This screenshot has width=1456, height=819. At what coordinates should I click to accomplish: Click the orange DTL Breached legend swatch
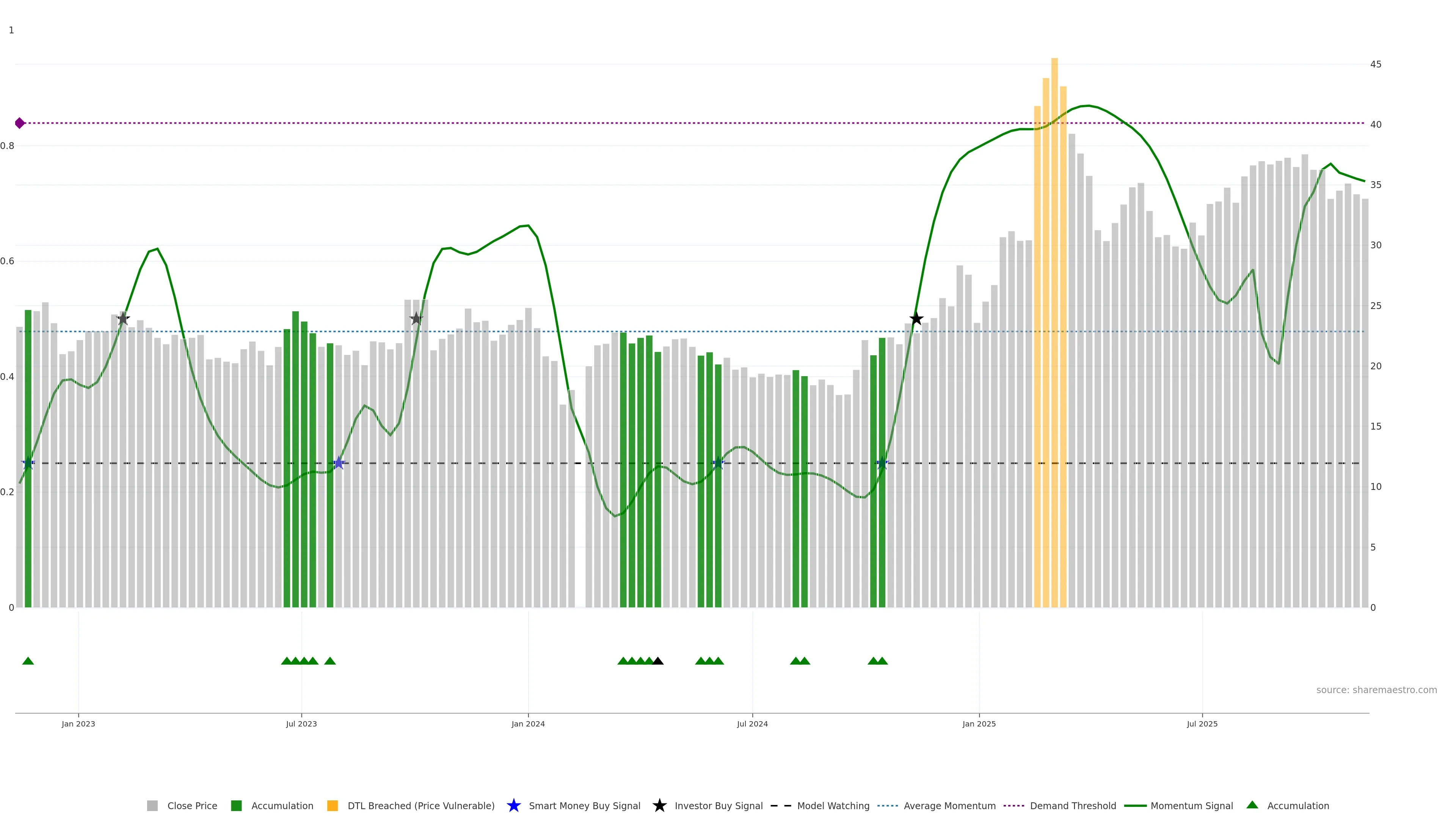(333, 805)
